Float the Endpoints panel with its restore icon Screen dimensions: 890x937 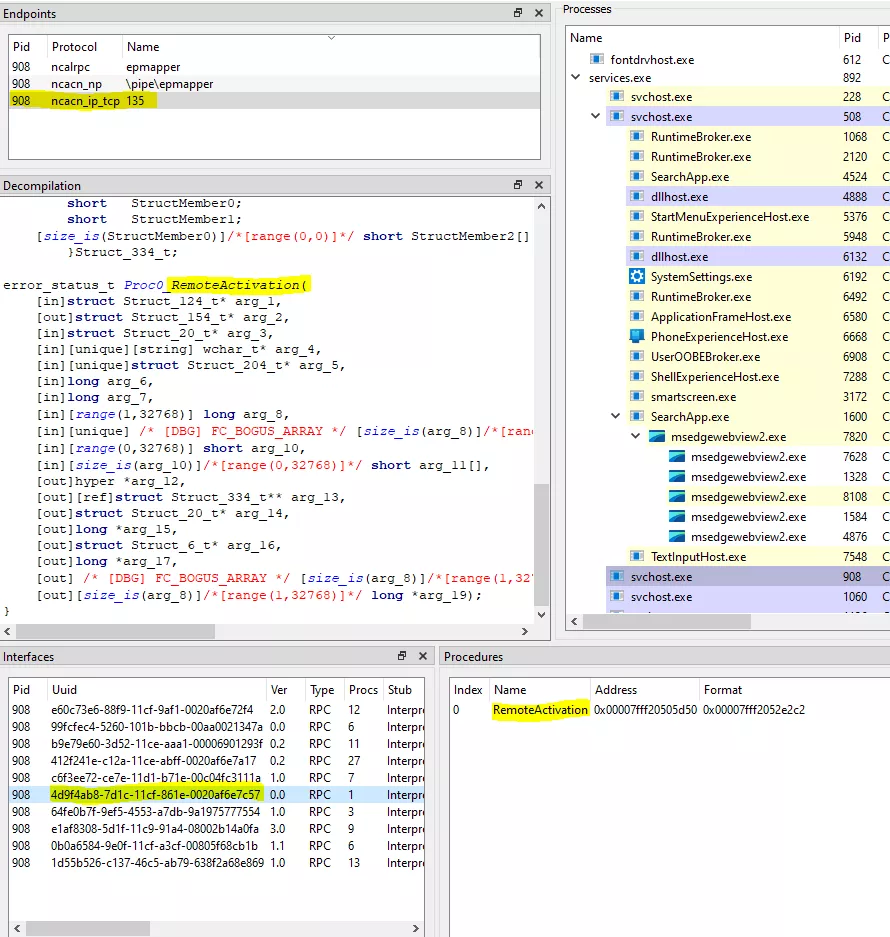point(518,13)
